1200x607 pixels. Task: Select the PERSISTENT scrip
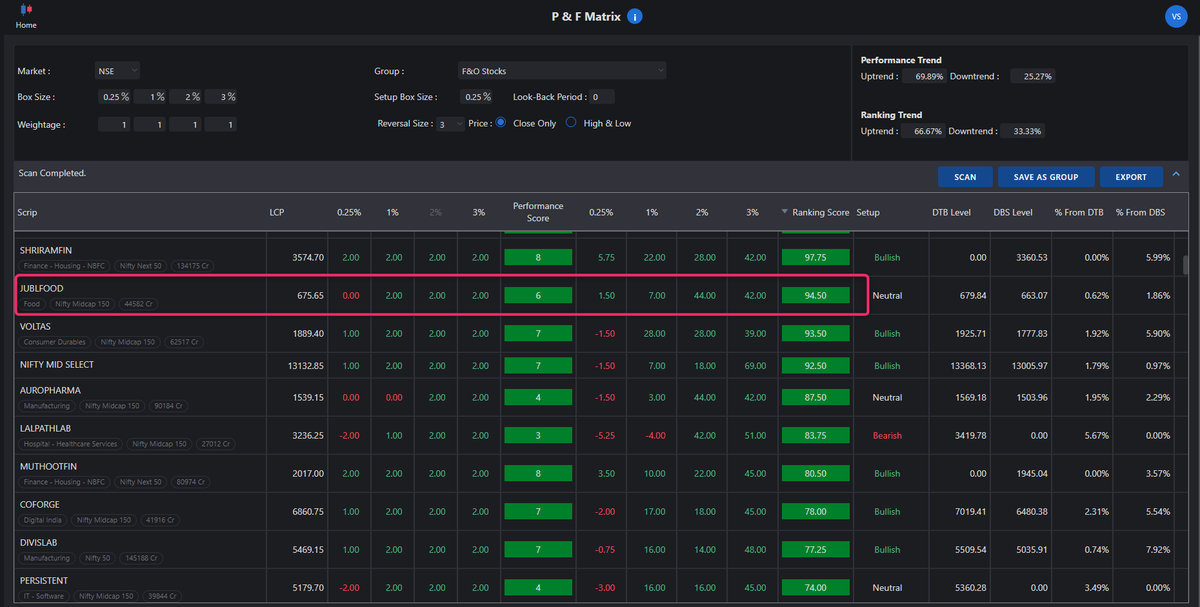tap(44, 581)
